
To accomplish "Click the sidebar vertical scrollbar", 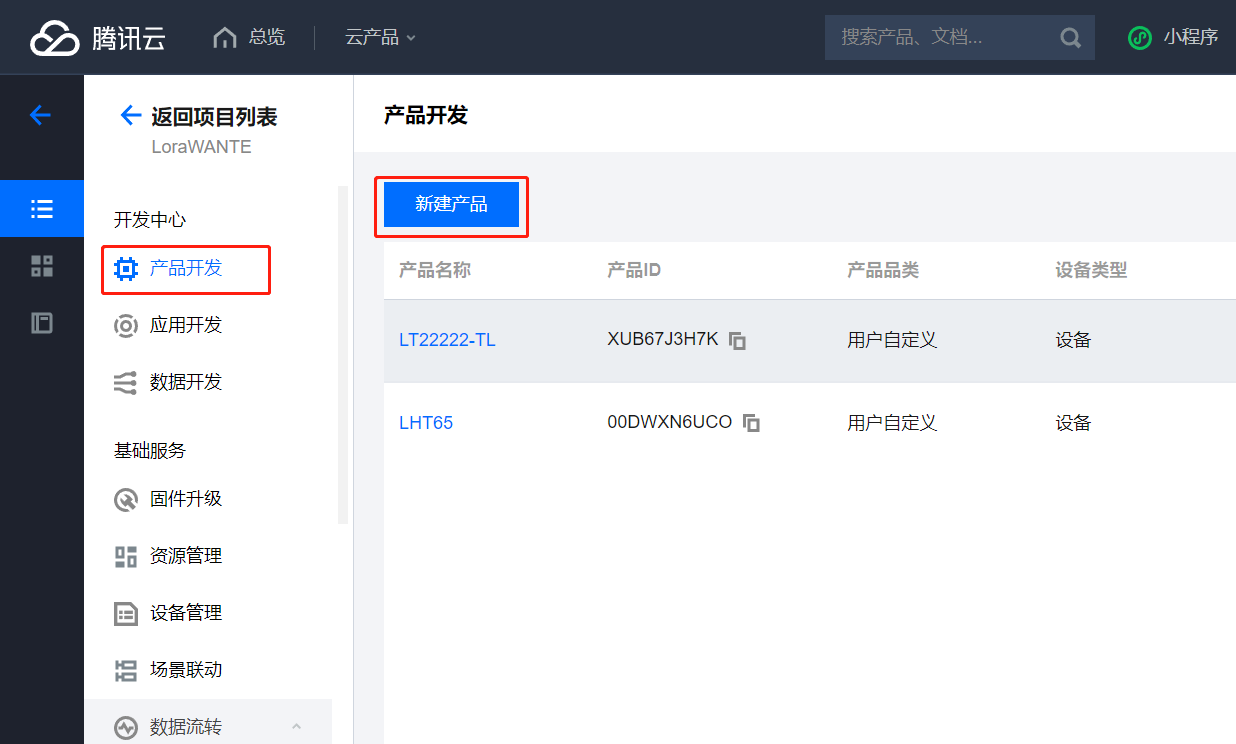I will coord(343,355).
